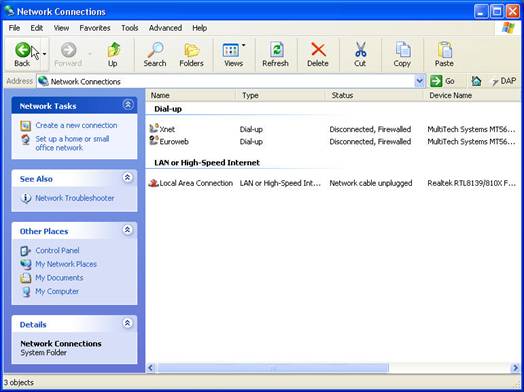Click the LAN or High-Speed Internet group header
Viewport: 524px width, 392px height.
[x=207, y=163]
